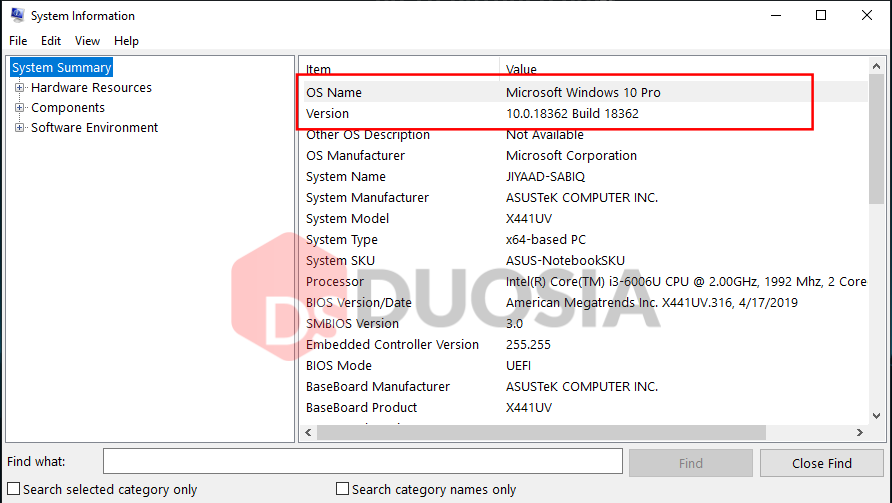
Task: Click the American Megatrends BIOS value
Action: coord(652,303)
